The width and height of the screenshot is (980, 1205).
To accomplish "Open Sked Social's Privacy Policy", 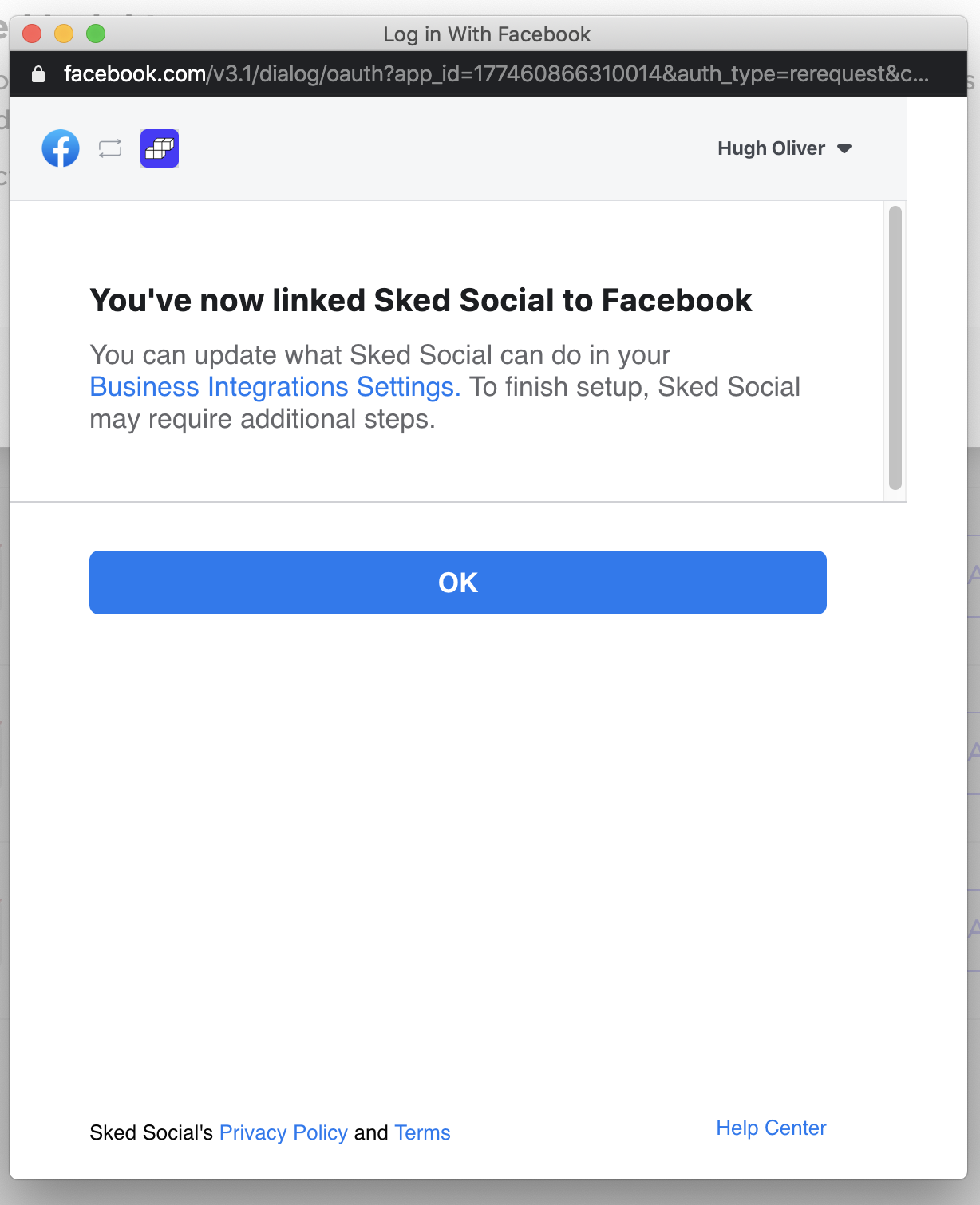I will pos(283,1132).
